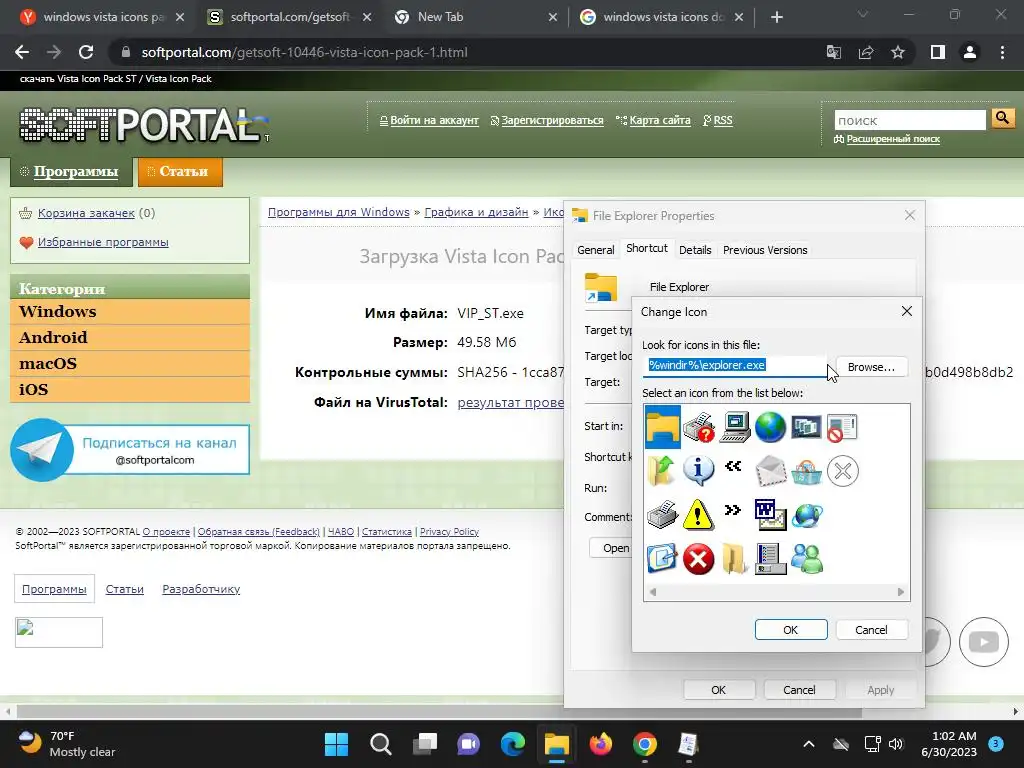This screenshot has height=768, width=1024.
Task: Select the start menu taskbar icon
Action: pyautogui.click(x=771, y=559)
